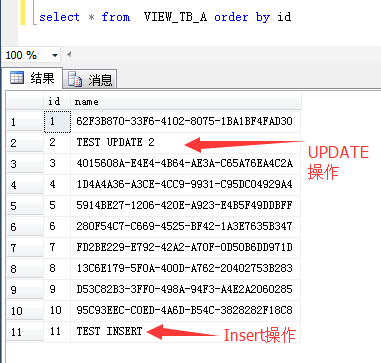This screenshot has height=363, width=381.
Task: Click the id cell of row 10
Action: (x=57, y=311)
